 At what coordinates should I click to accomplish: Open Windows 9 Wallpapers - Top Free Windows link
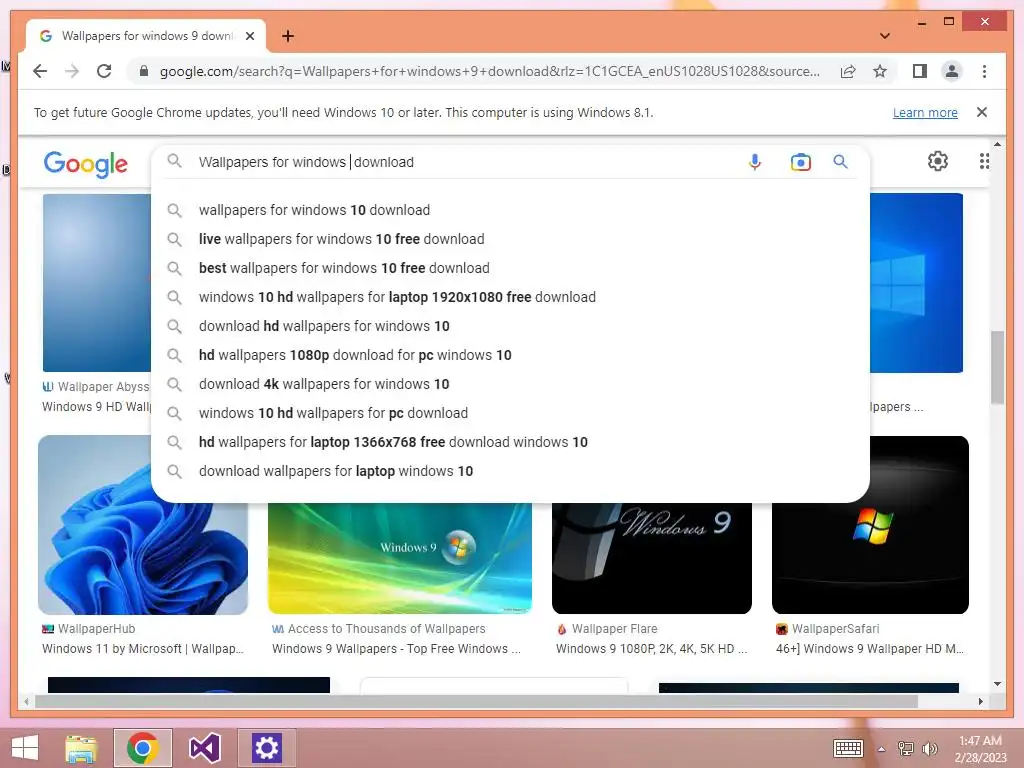point(396,648)
